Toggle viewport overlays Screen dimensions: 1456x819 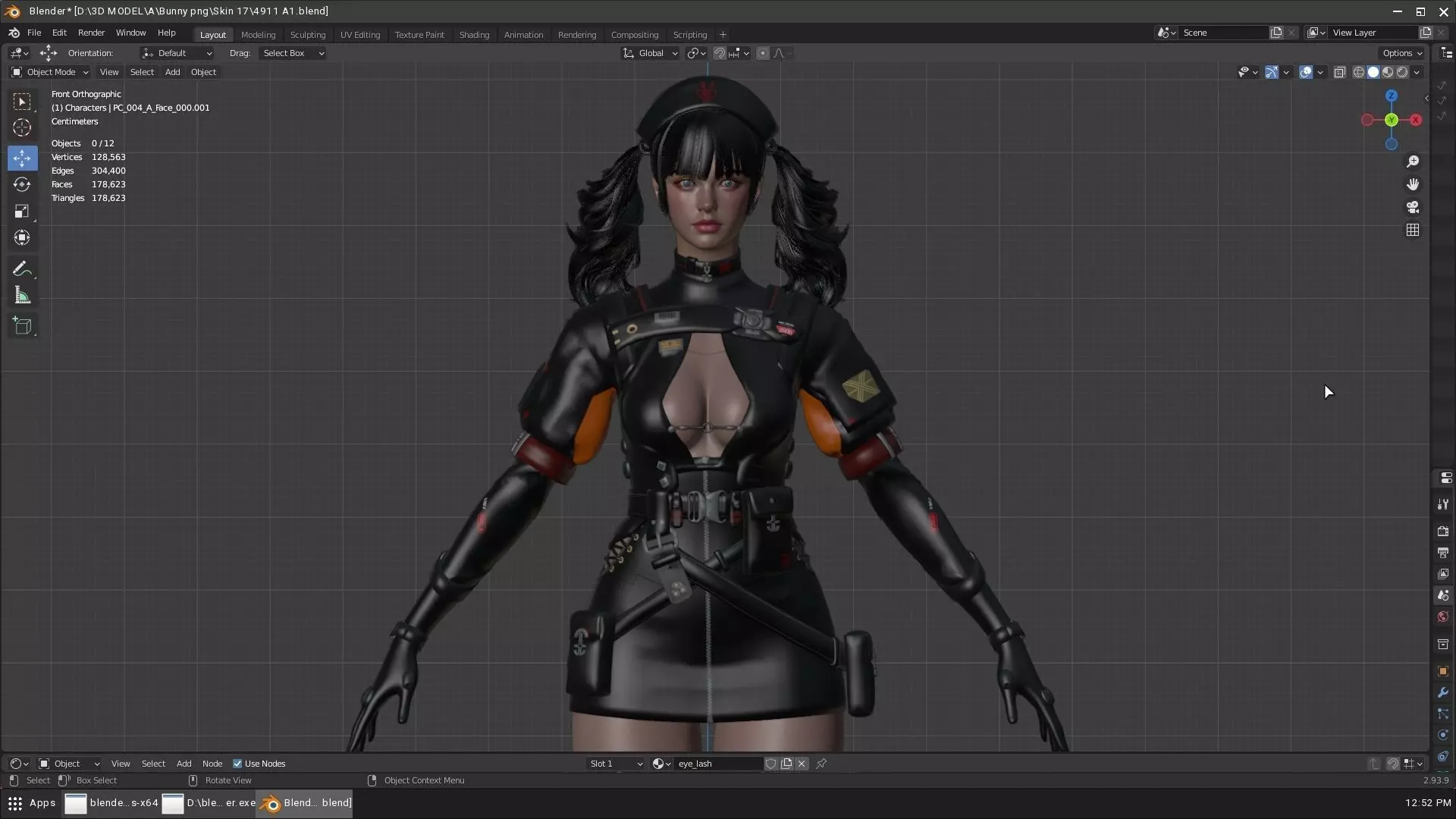click(1306, 72)
